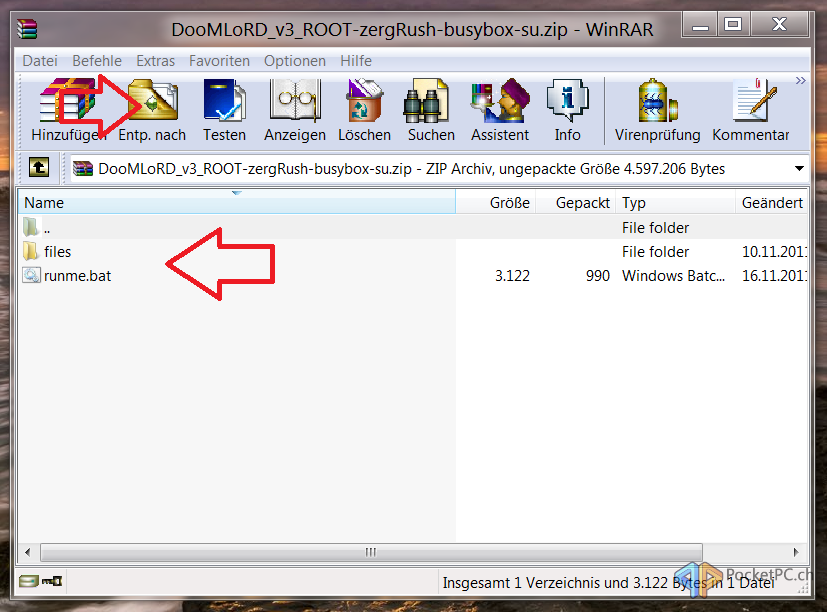Expand the toolbar overflow chevron

(x=801, y=80)
